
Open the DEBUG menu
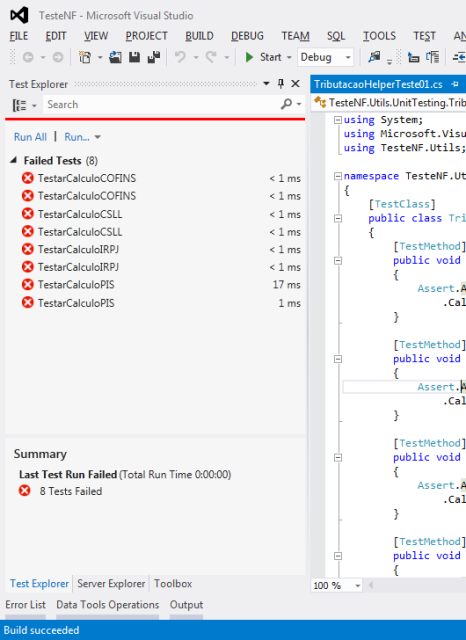pos(247,36)
